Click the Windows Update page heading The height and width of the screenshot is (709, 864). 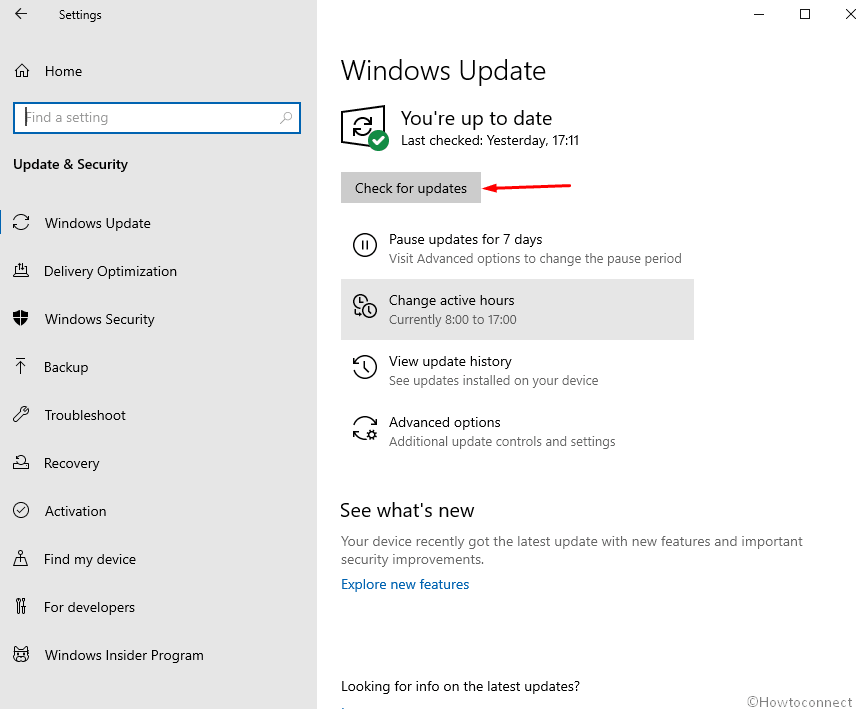tap(443, 71)
